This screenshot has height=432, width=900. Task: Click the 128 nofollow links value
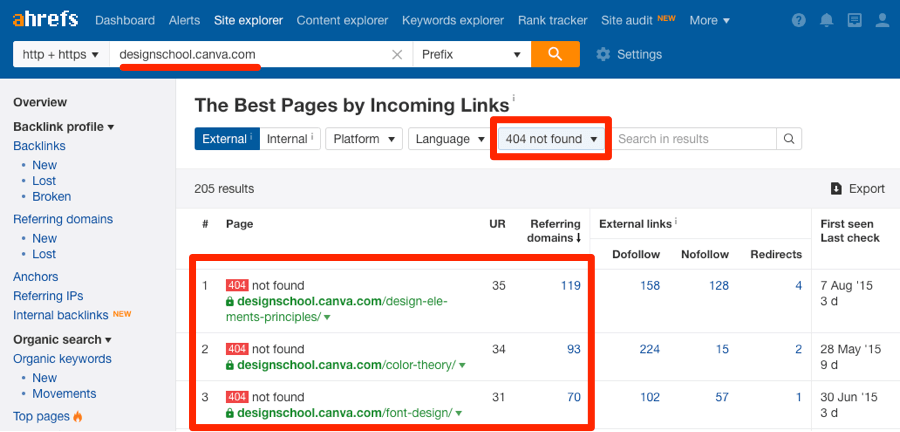(719, 285)
